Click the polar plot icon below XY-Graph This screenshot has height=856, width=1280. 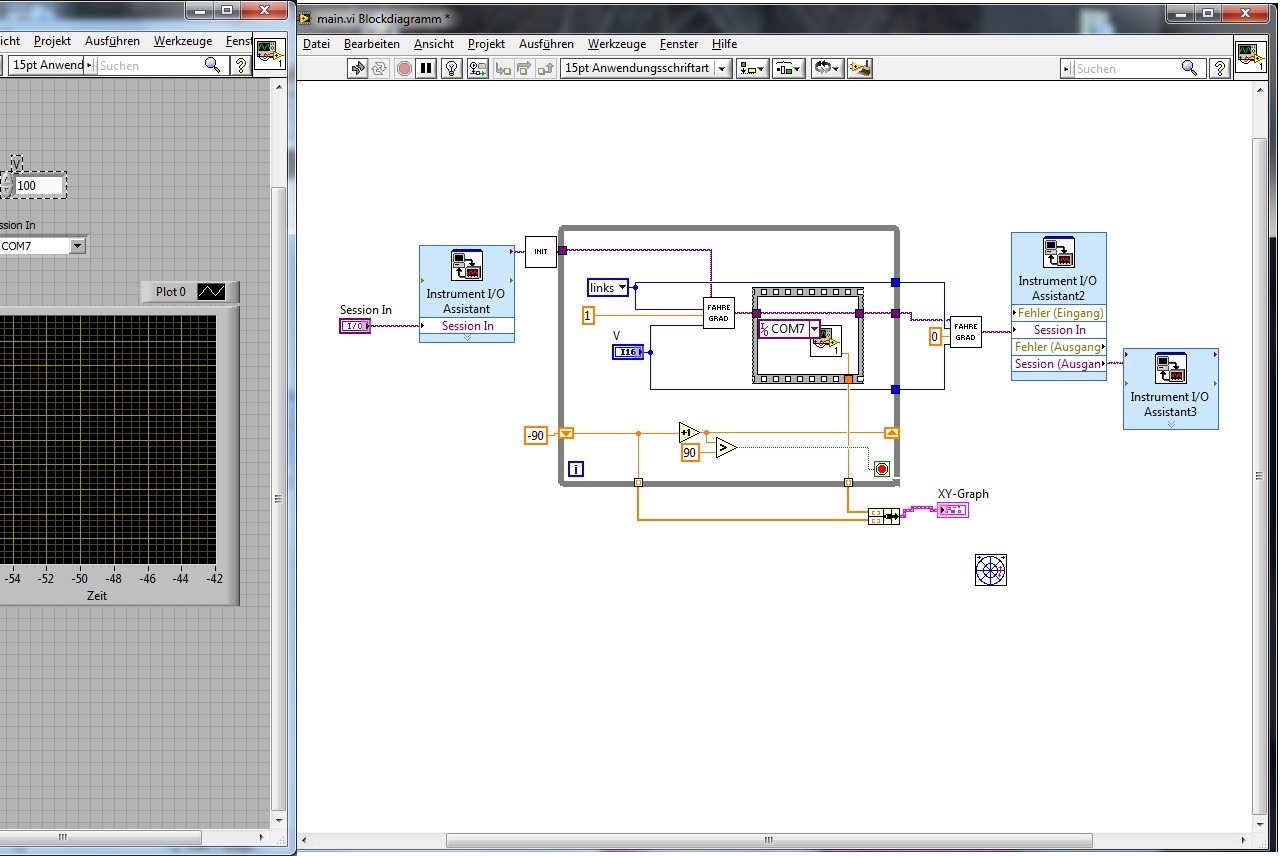tap(990, 570)
